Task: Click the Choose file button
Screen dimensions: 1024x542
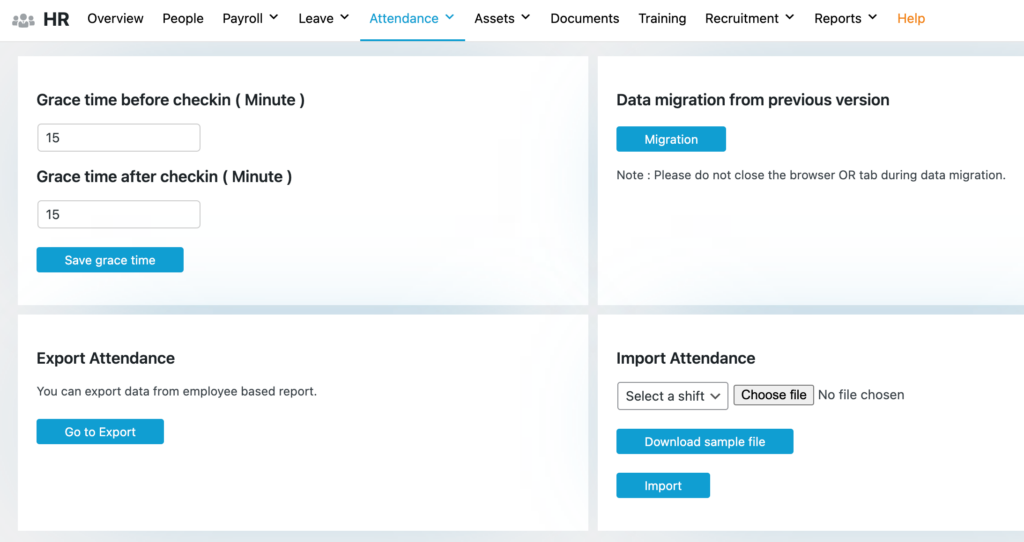Action: [x=773, y=394]
